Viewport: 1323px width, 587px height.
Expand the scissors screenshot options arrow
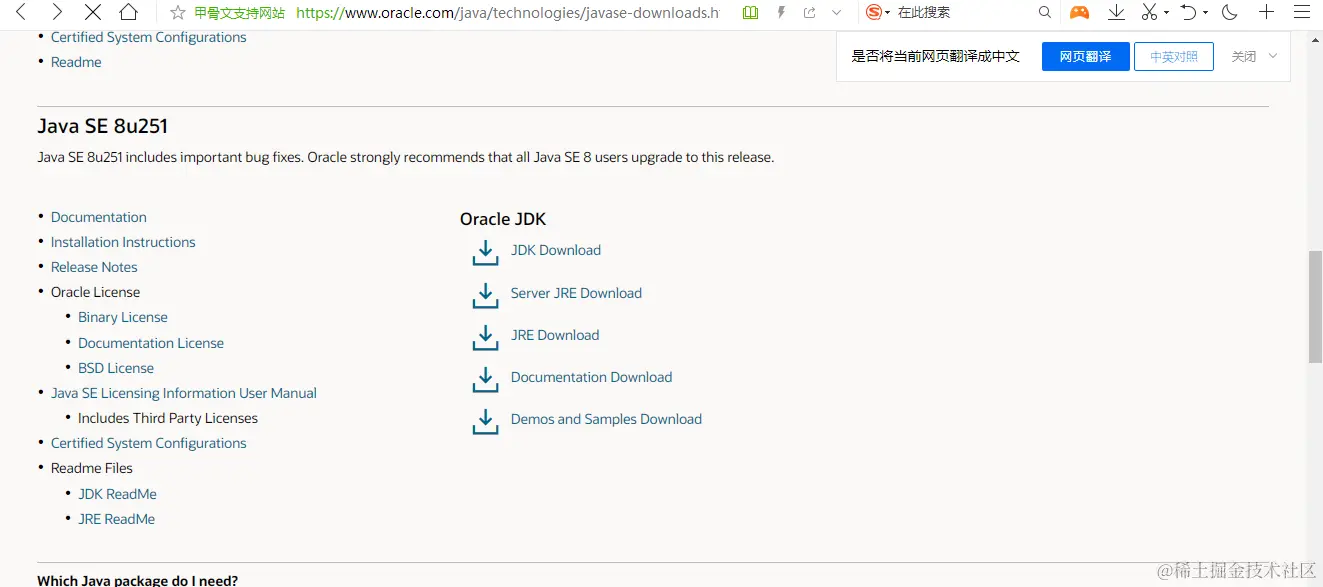(1166, 13)
